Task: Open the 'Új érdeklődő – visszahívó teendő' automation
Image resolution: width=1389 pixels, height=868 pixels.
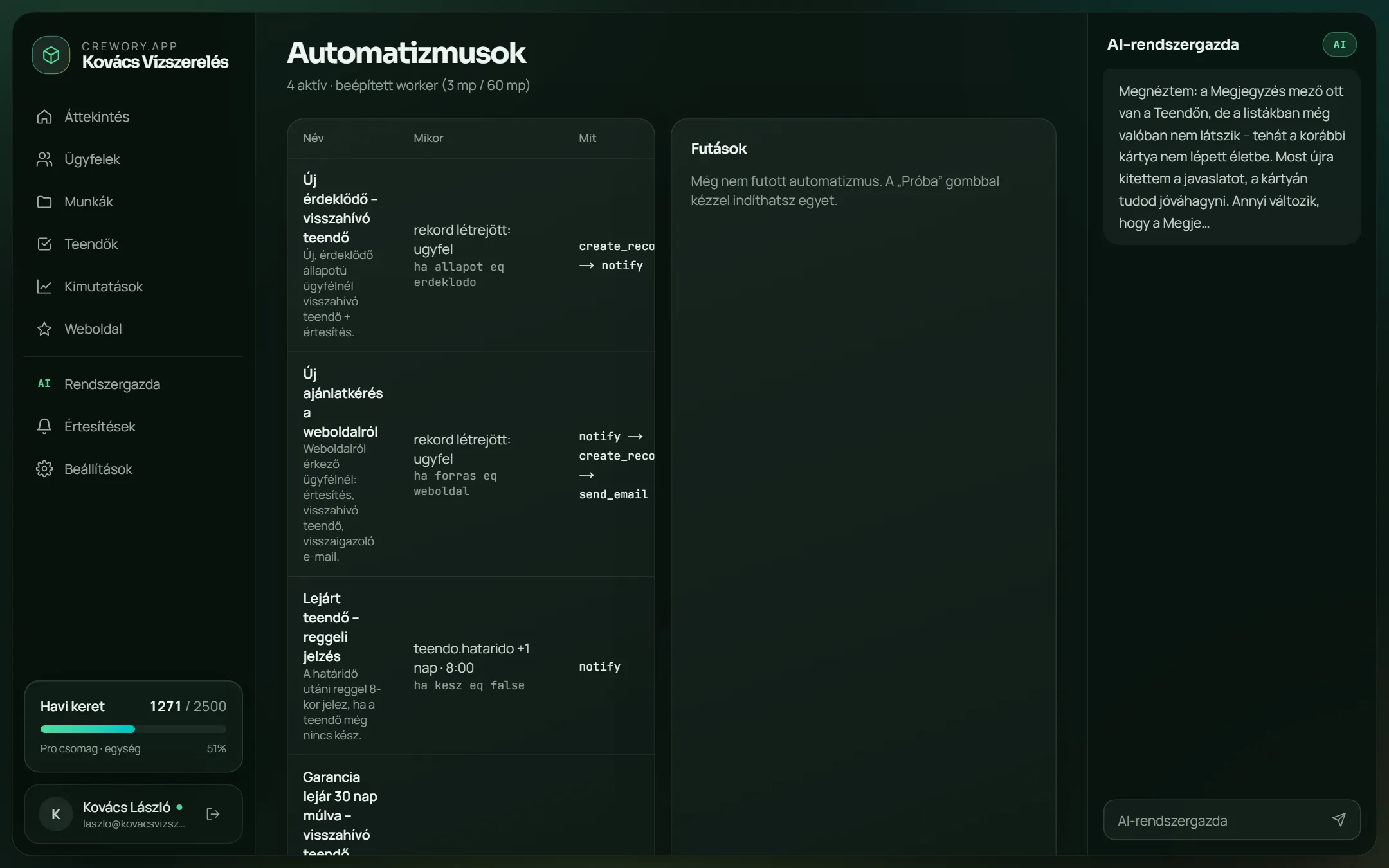Action: 471,255
